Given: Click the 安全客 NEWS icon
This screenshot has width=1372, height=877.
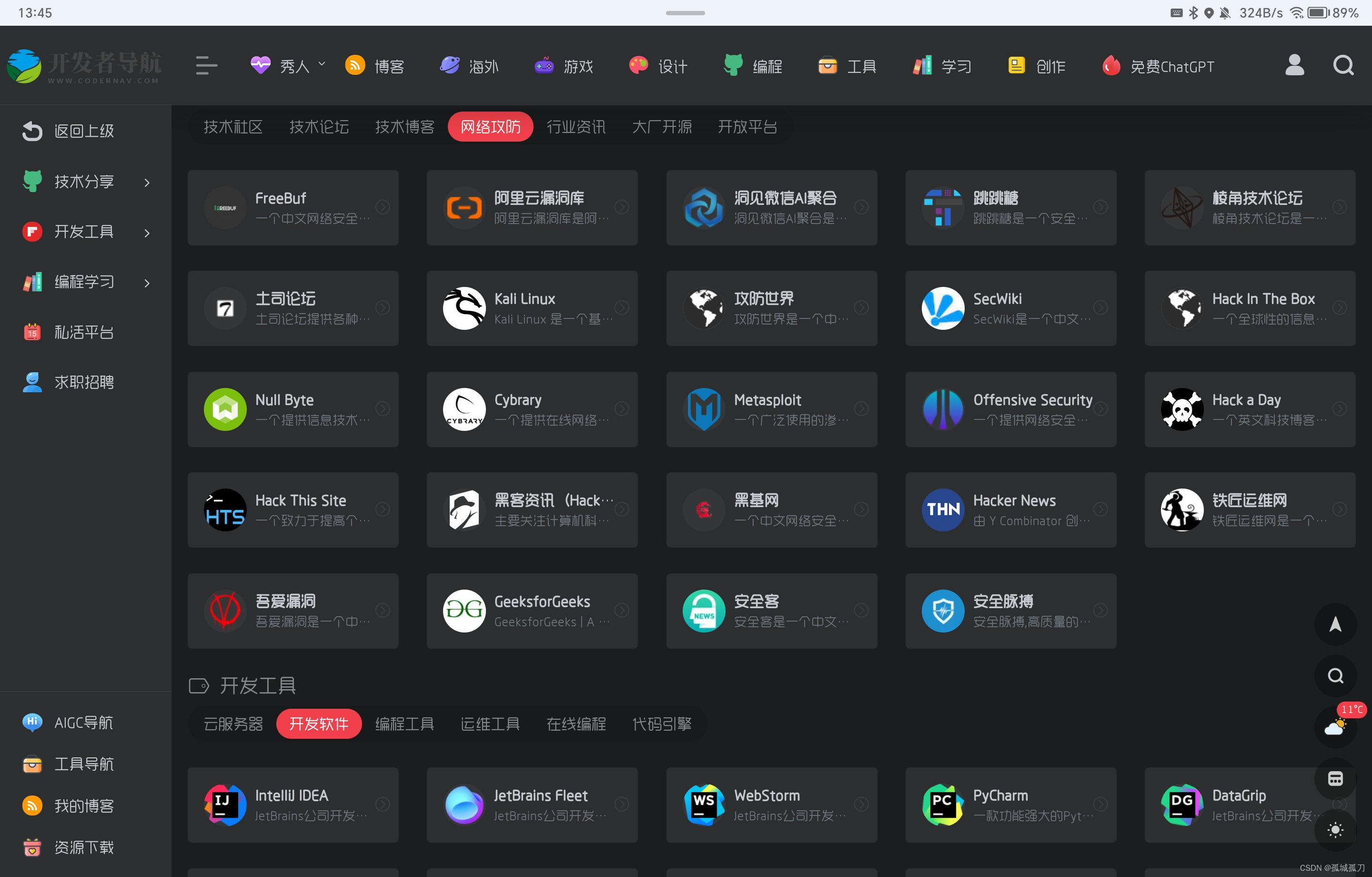Looking at the screenshot, I should click(704, 611).
